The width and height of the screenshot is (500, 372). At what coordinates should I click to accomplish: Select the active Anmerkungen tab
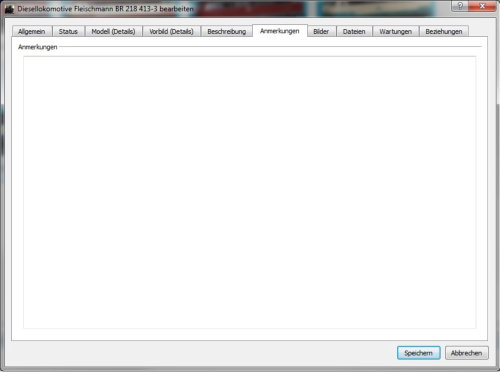280,31
